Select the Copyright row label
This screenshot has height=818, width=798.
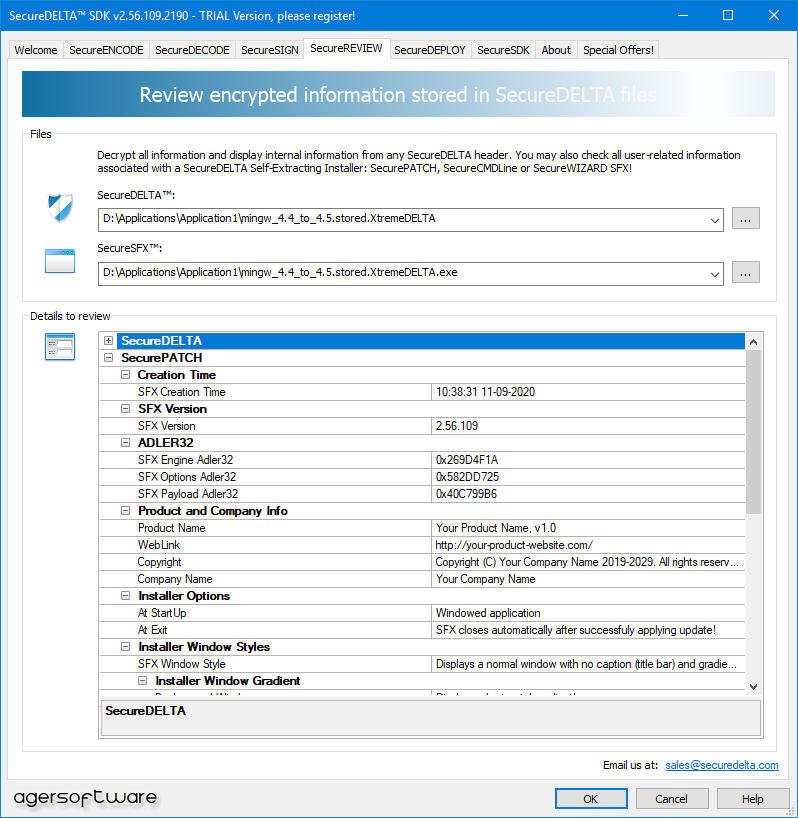click(x=159, y=562)
